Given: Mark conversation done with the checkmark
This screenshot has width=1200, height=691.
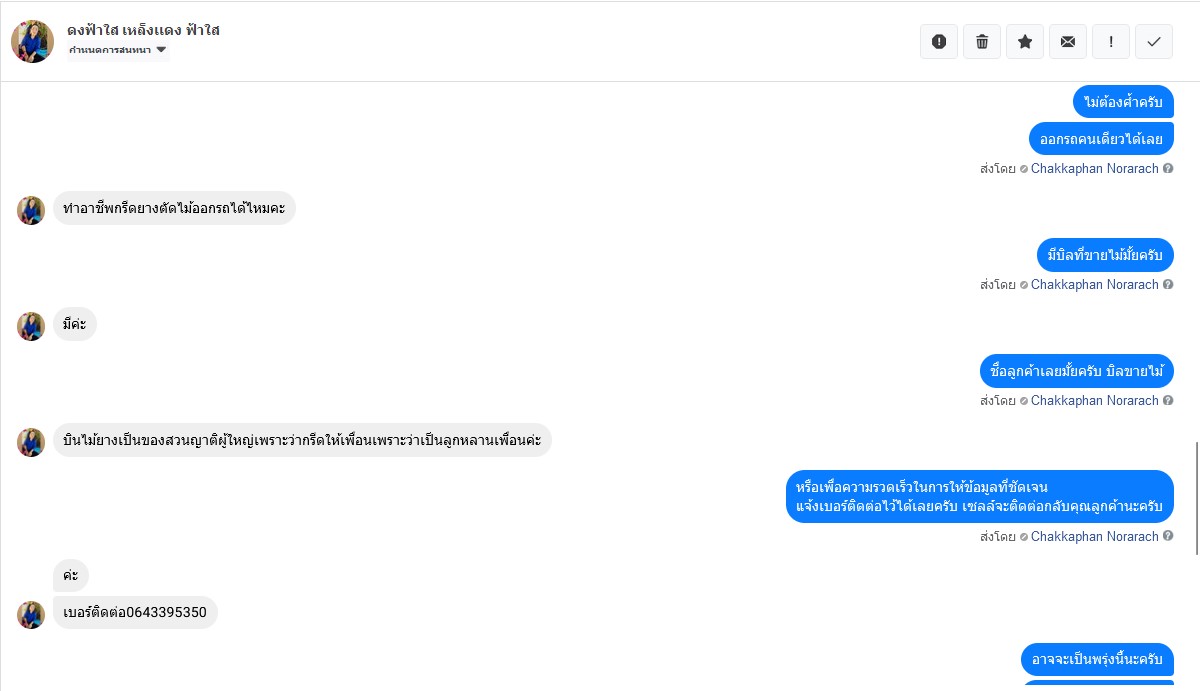Looking at the screenshot, I should (1154, 42).
